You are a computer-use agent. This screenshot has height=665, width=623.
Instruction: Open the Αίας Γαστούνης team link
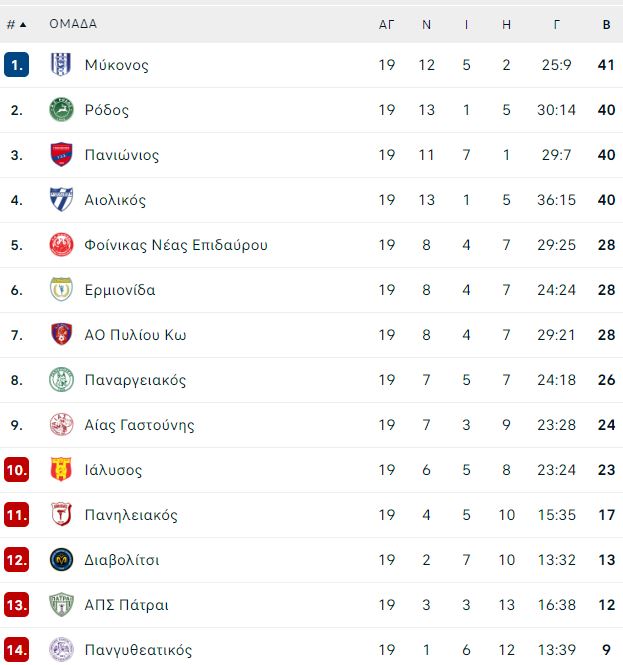[x=140, y=425]
